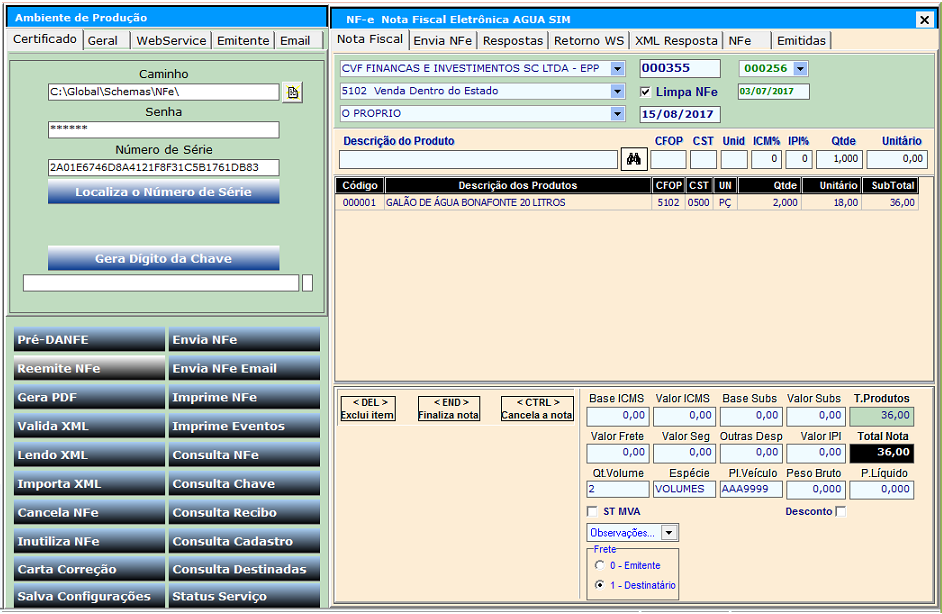
Task: Click the Cancela NFe button
Action: coord(90,512)
